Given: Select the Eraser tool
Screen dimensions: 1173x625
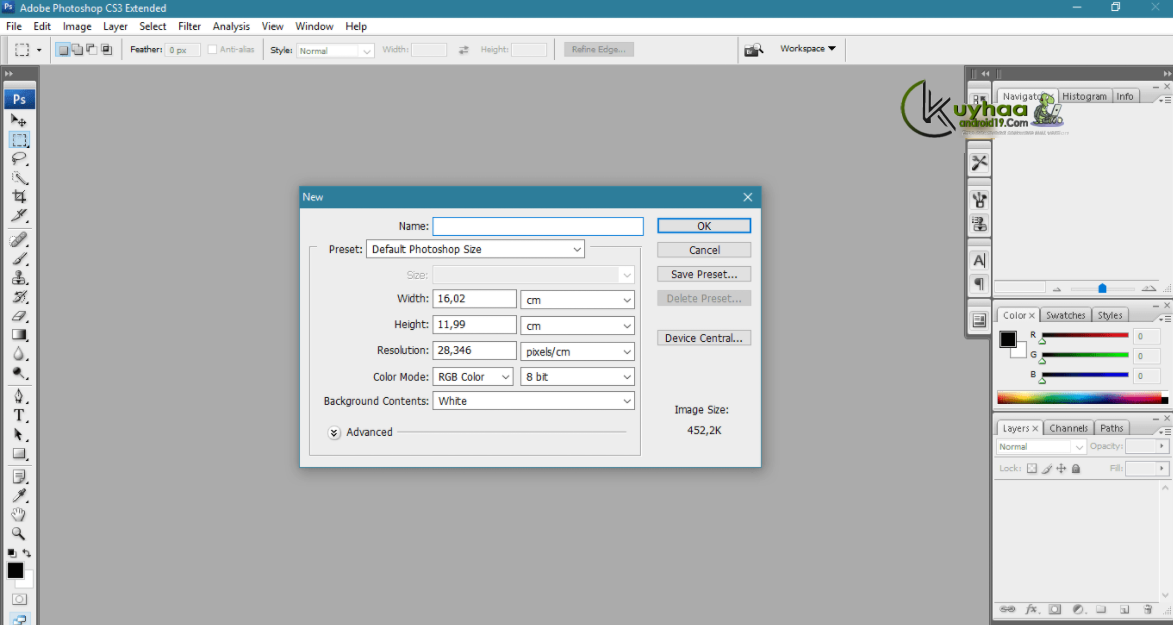Looking at the screenshot, I should click(x=19, y=316).
